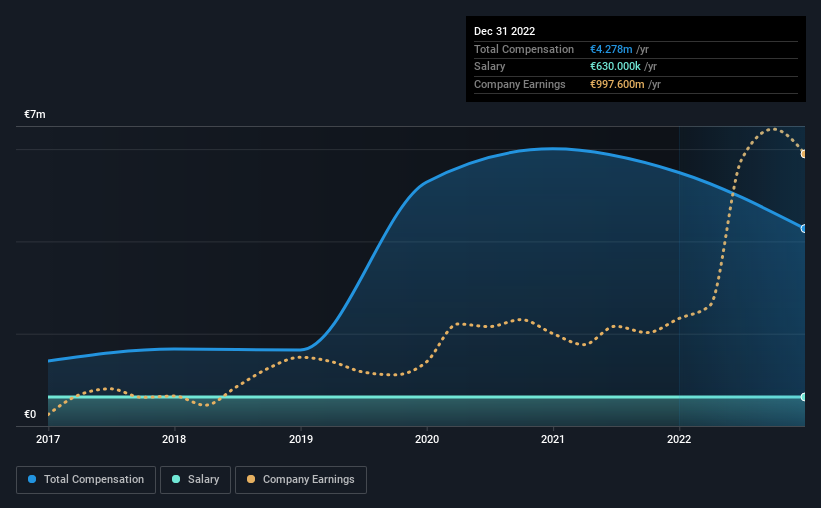
Task: Click the €0 y-axis label
Action: point(30,414)
